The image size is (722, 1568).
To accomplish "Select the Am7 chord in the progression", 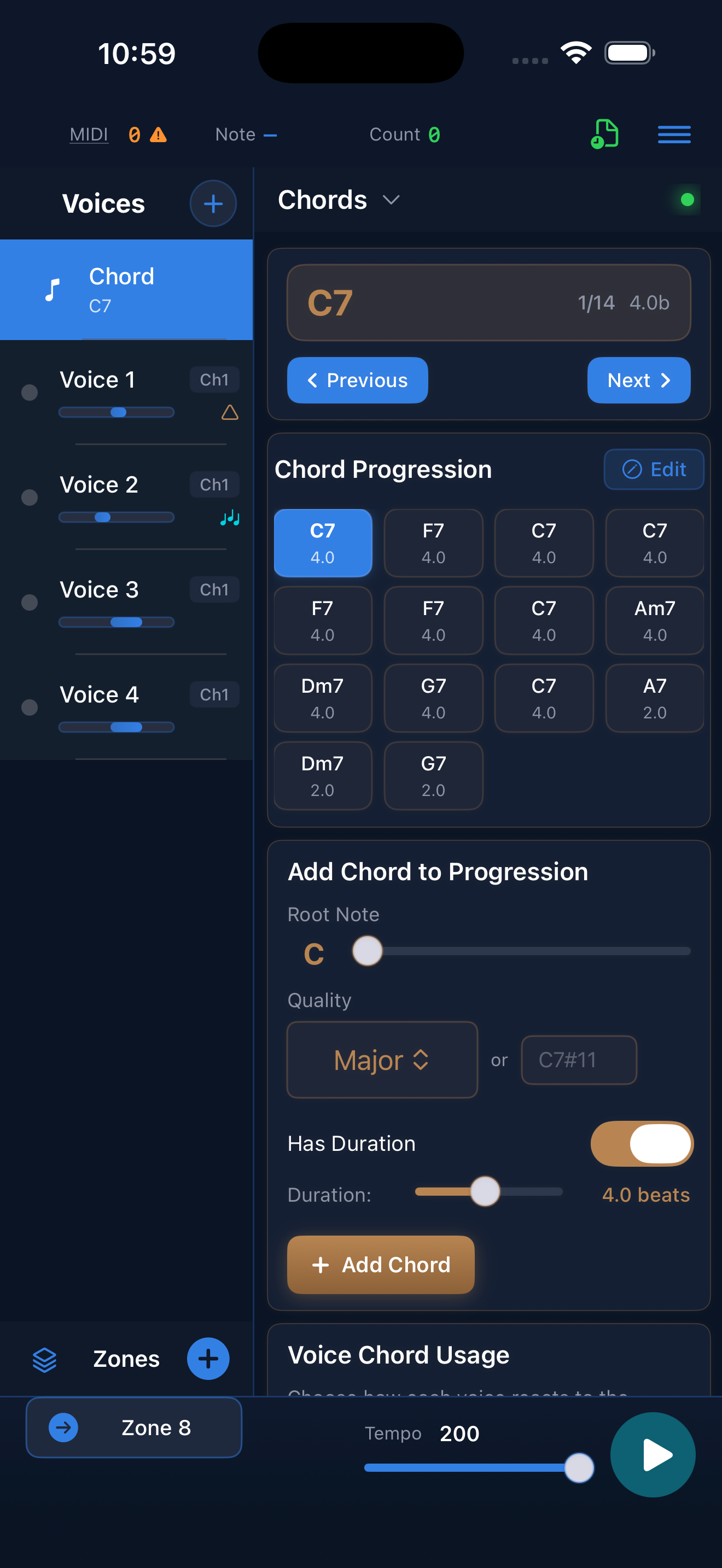I will [654, 621].
